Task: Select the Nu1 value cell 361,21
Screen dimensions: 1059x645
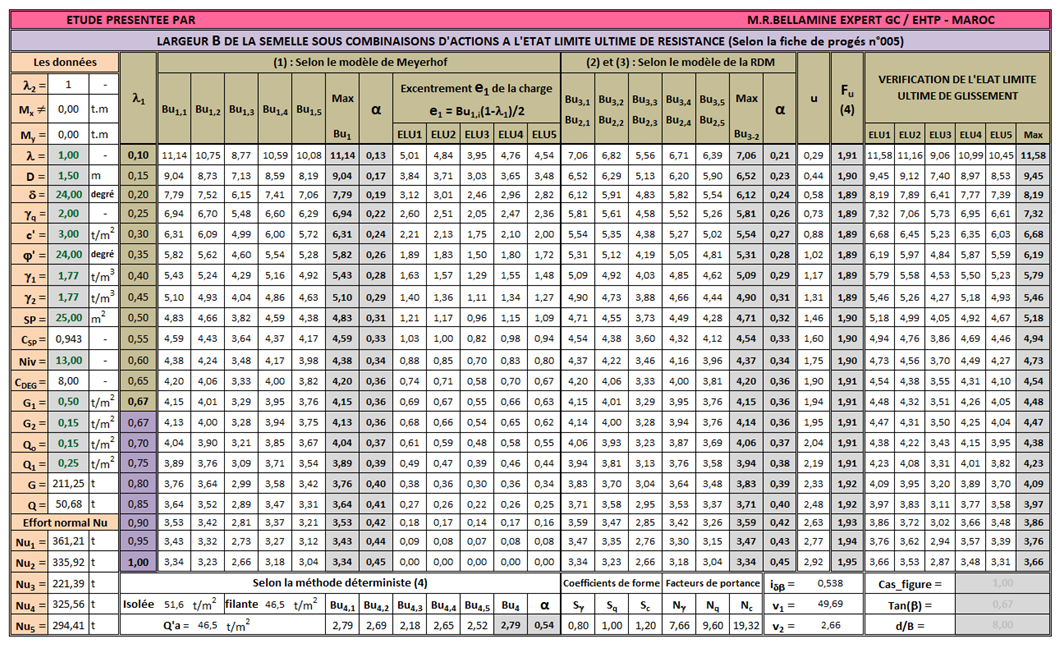Action: click(x=68, y=541)
